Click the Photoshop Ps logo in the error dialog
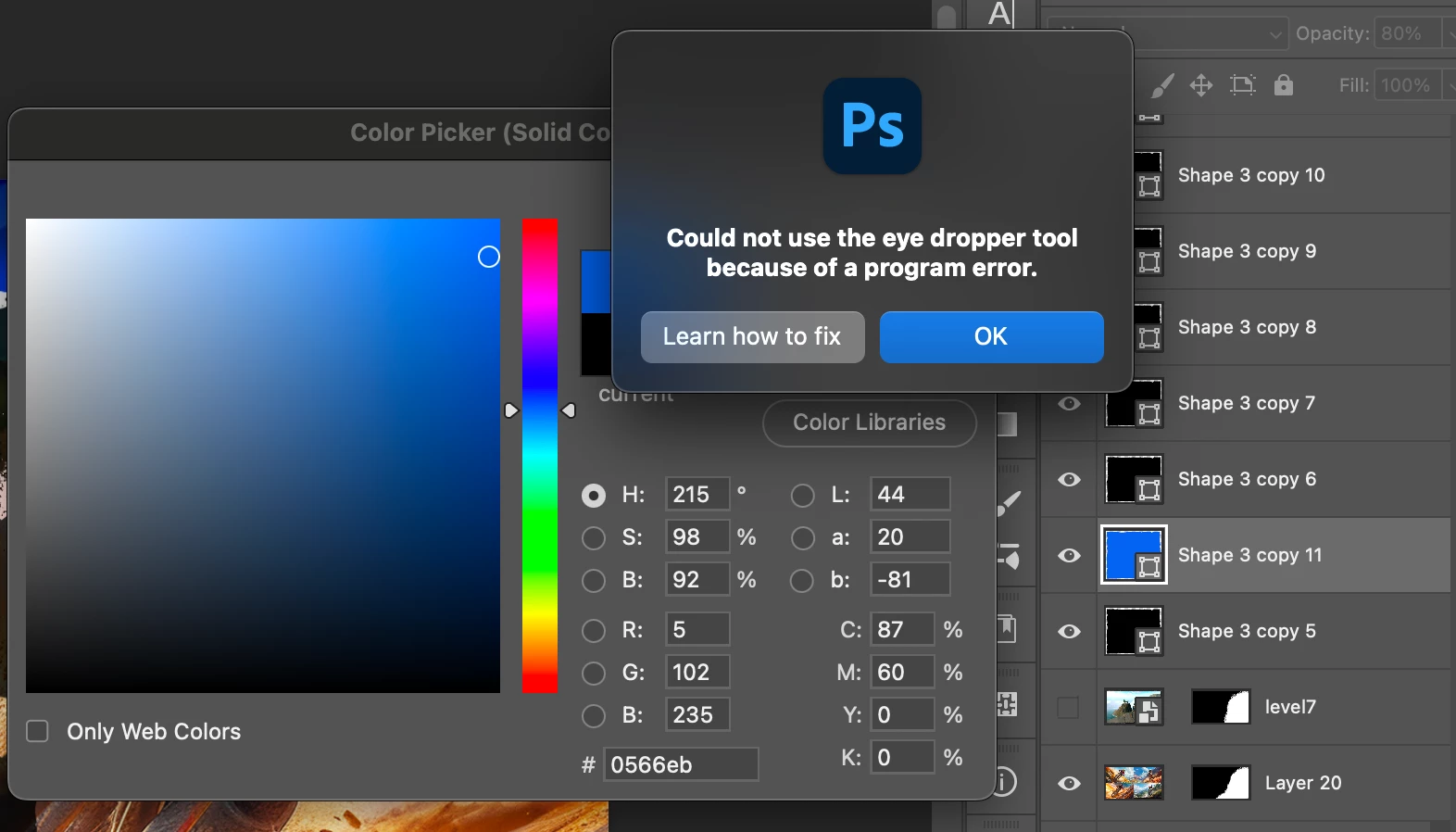Viewport: 1456px width, 832px height. coord(872,126)
